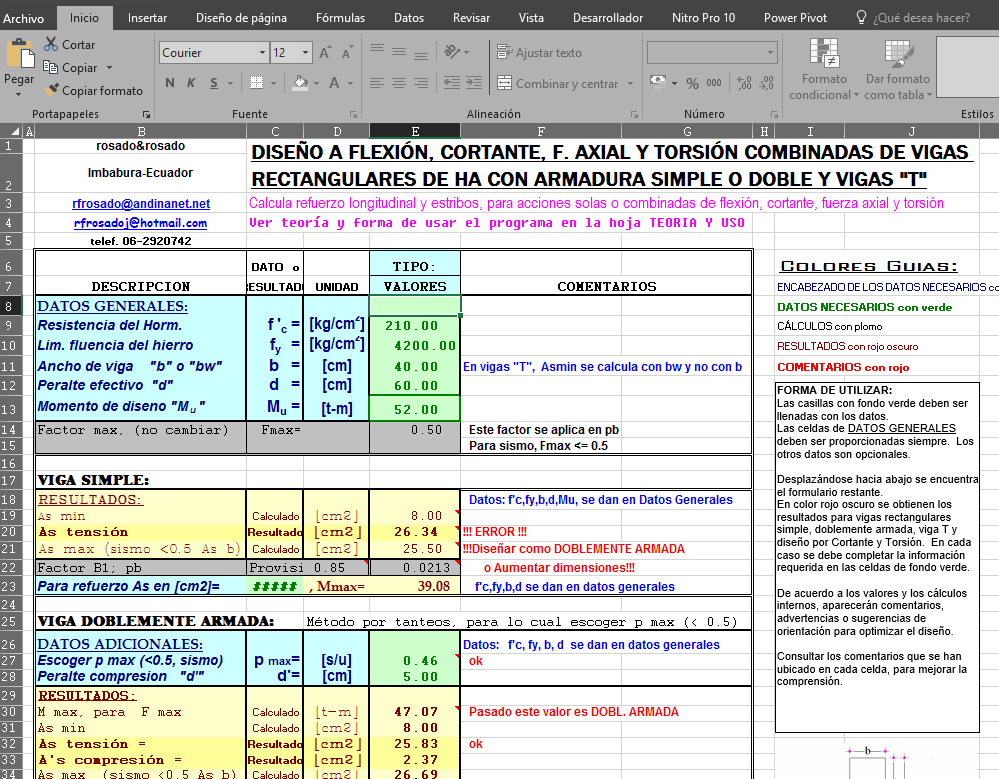Open Power Pivot tab
Screen dimensions: 999x779
[795, 18]
